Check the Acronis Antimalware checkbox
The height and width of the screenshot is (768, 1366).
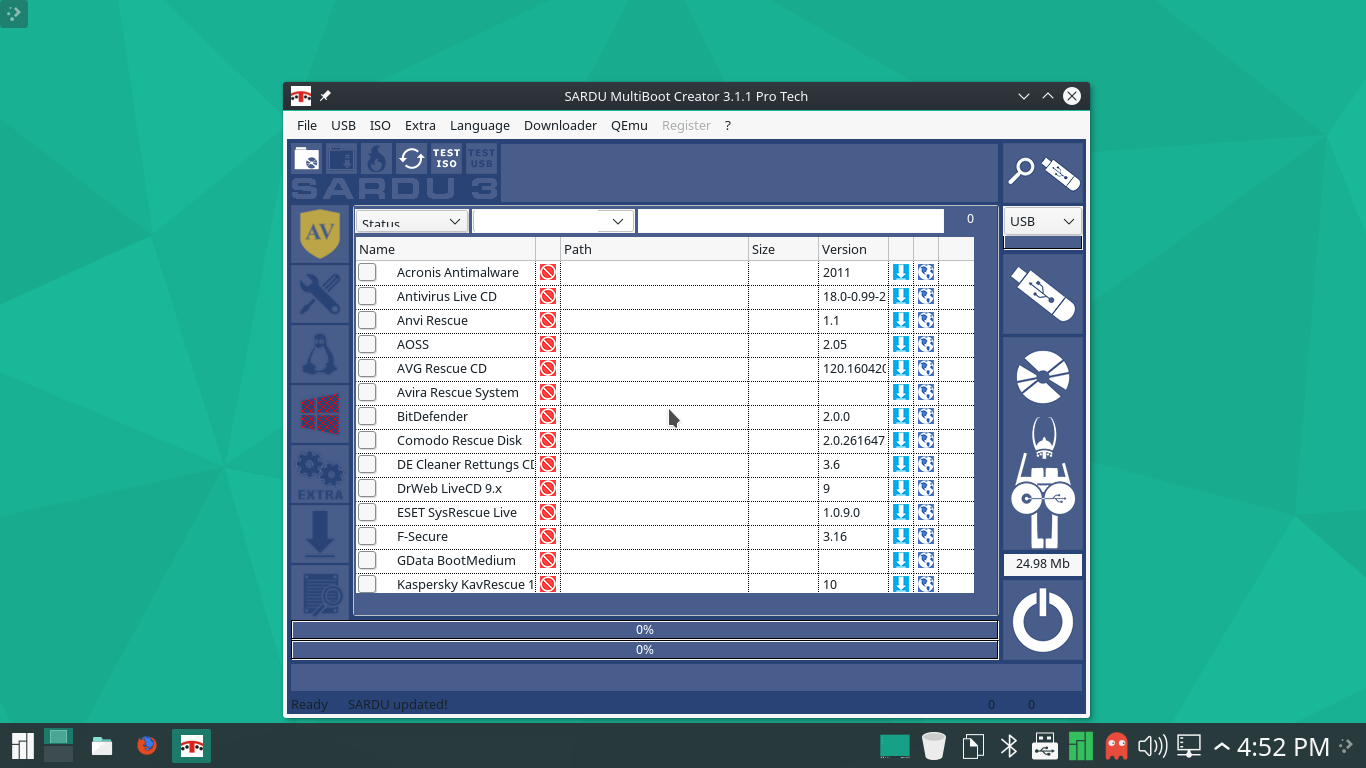point(367,272)
